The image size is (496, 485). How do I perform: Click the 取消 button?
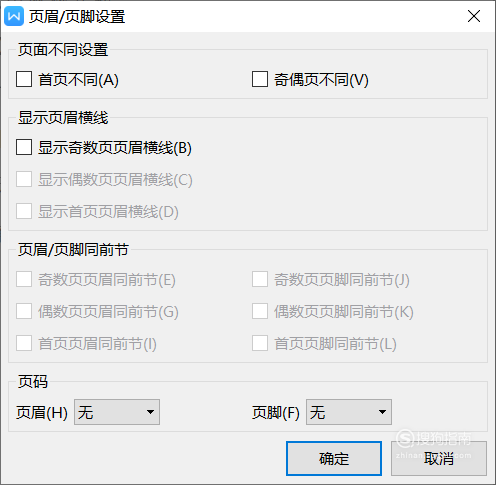pos(439,459)
